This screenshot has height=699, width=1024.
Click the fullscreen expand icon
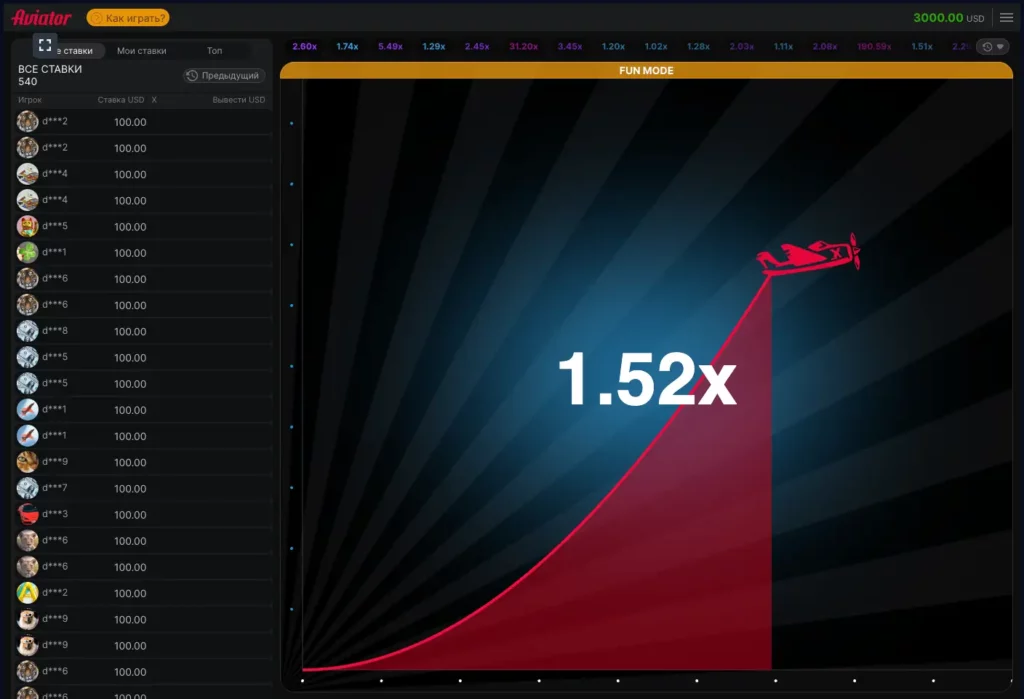point(45,45)
